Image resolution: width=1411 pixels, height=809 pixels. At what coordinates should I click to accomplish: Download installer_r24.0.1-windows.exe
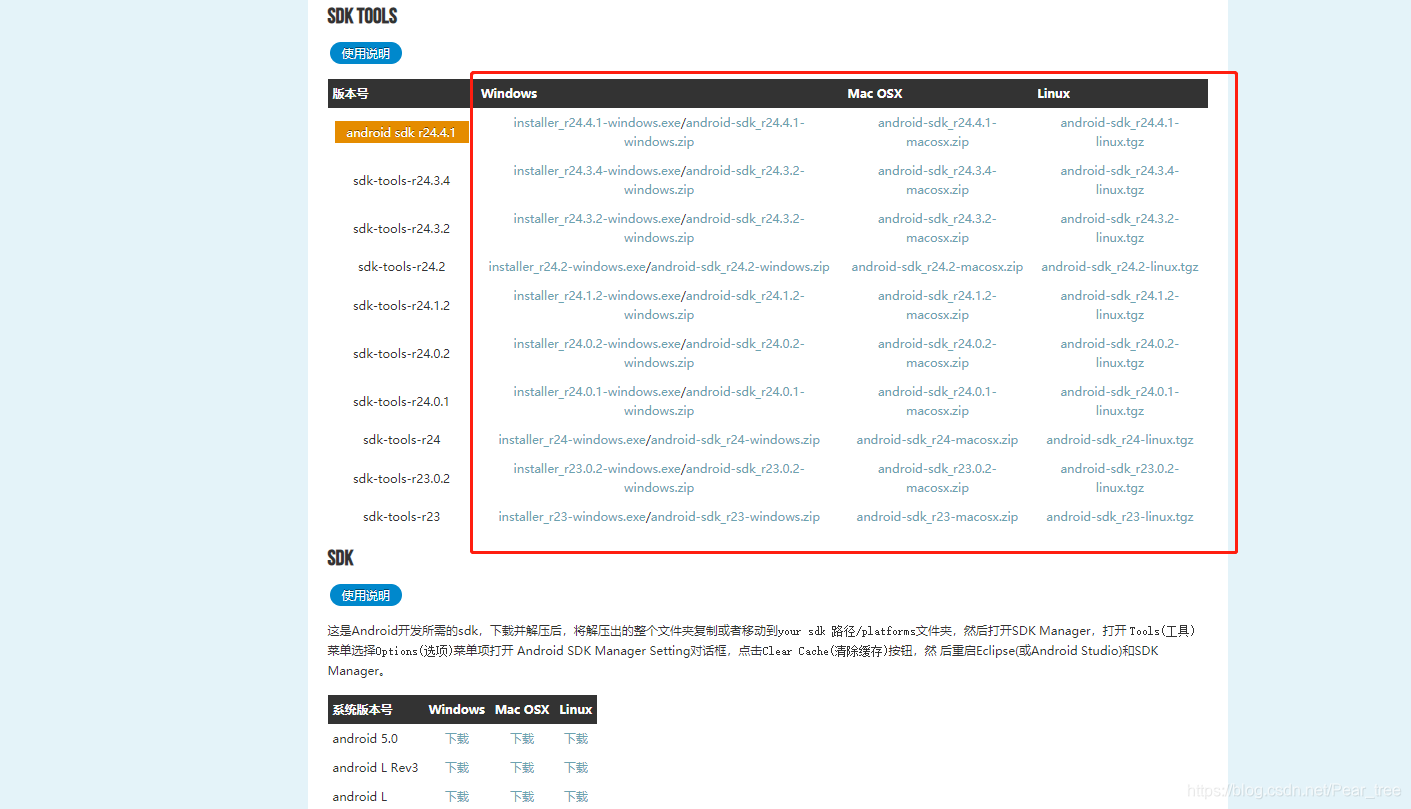point(597,391)
